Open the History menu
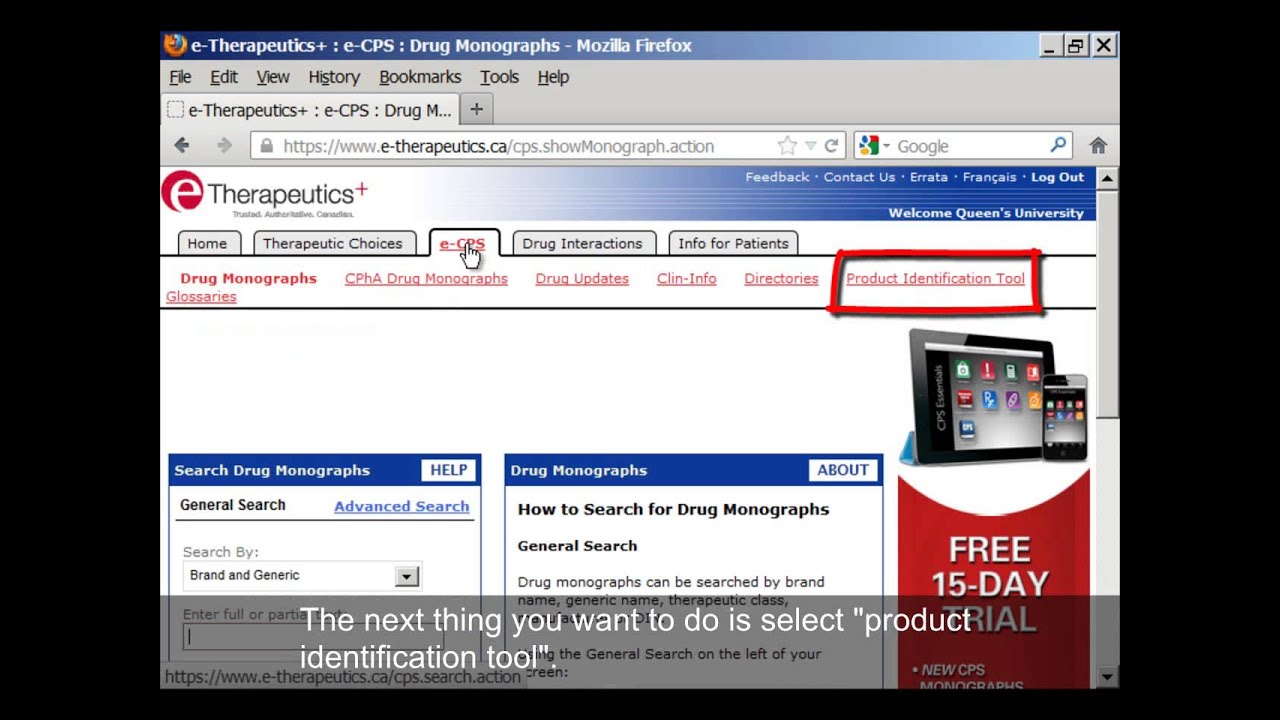Image resolution: width=1280 pixels, height=720 pixels. [x=334, y=77]
